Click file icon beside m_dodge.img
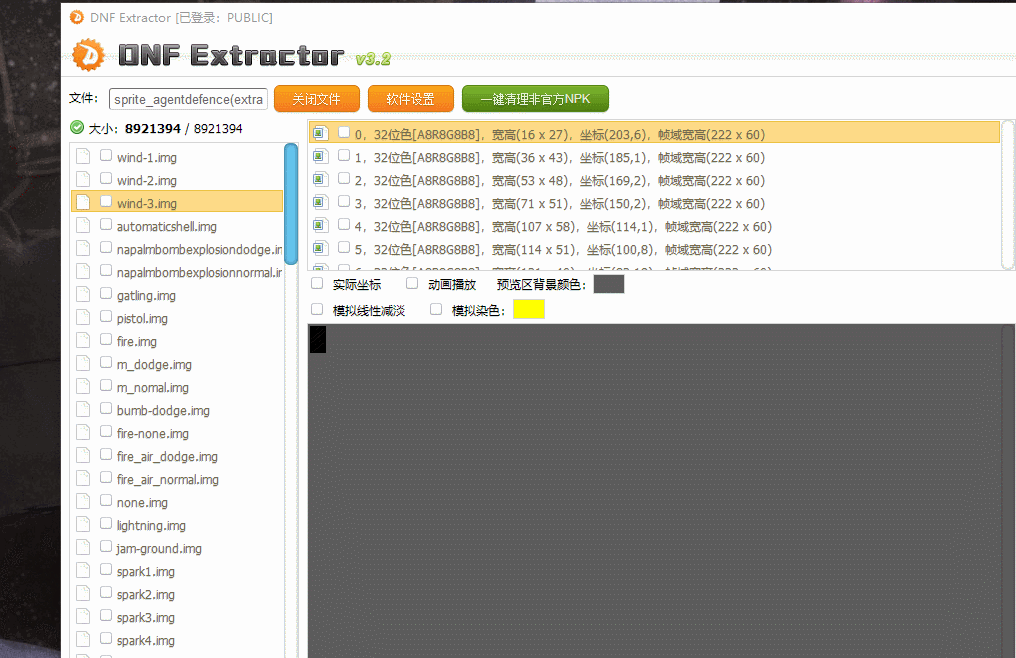1016x658 pixels. (83, 364)
